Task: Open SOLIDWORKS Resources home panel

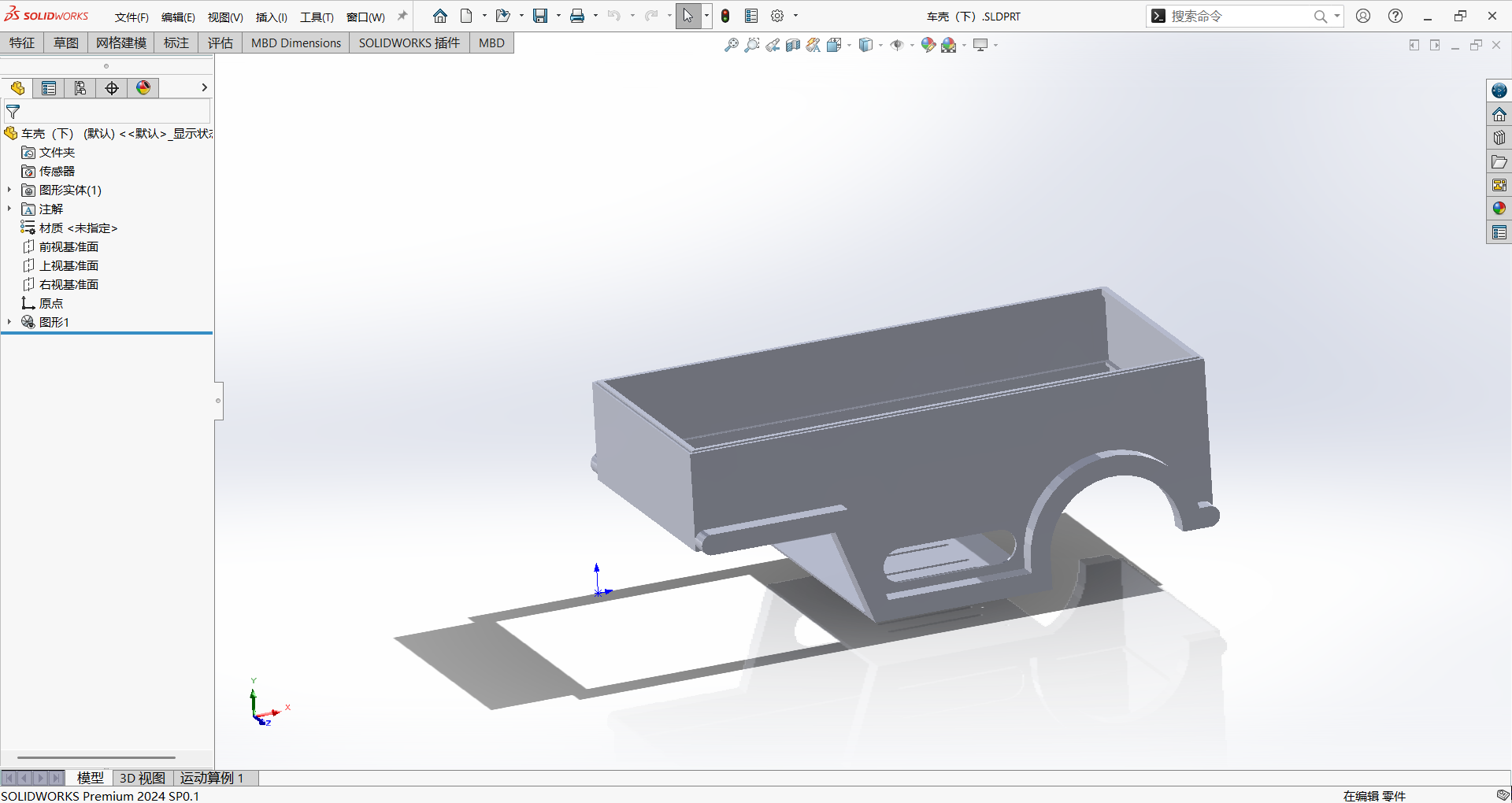Action: coord(1499,113)
